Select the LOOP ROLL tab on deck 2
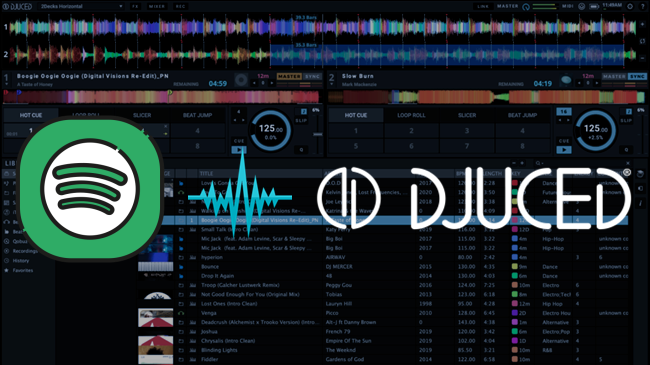The width and height of the screenshot is (650, 365). [x=411, y=115]
